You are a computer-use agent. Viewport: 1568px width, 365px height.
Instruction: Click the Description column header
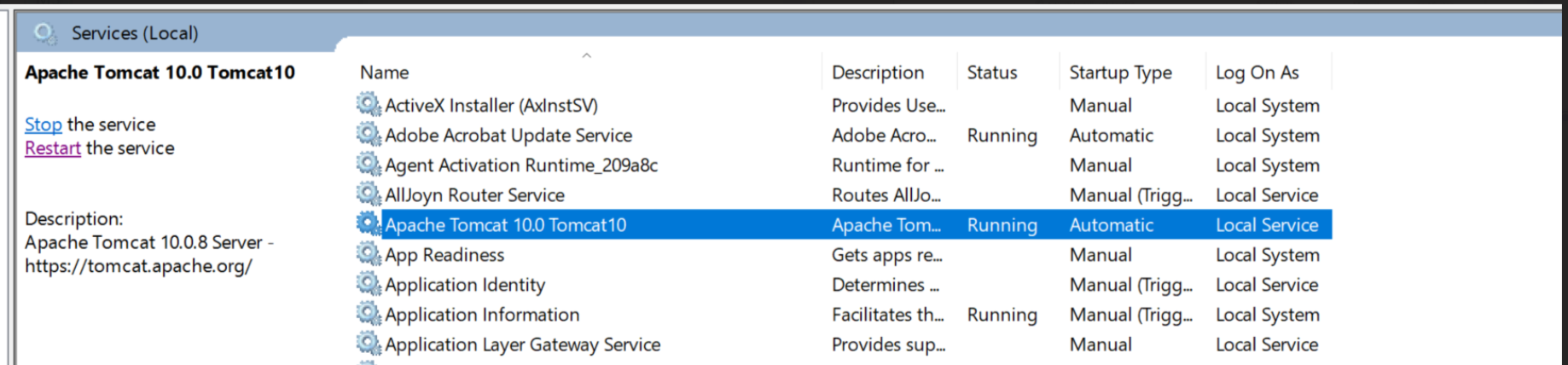point(877,72)
